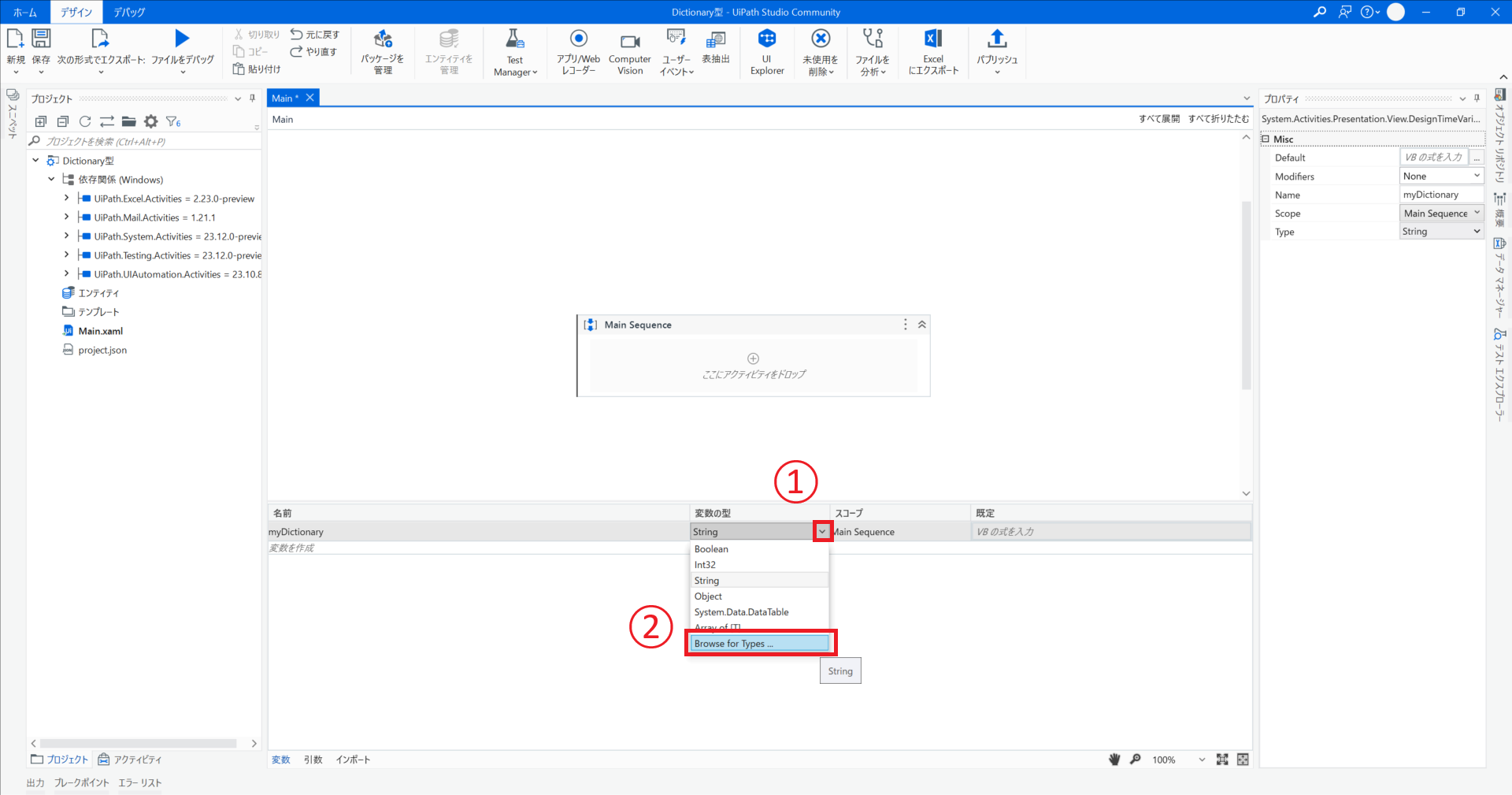Screen dimensions: 1512x795
Task: Open the search magnifier in title bar
Action: [1320, 12]
